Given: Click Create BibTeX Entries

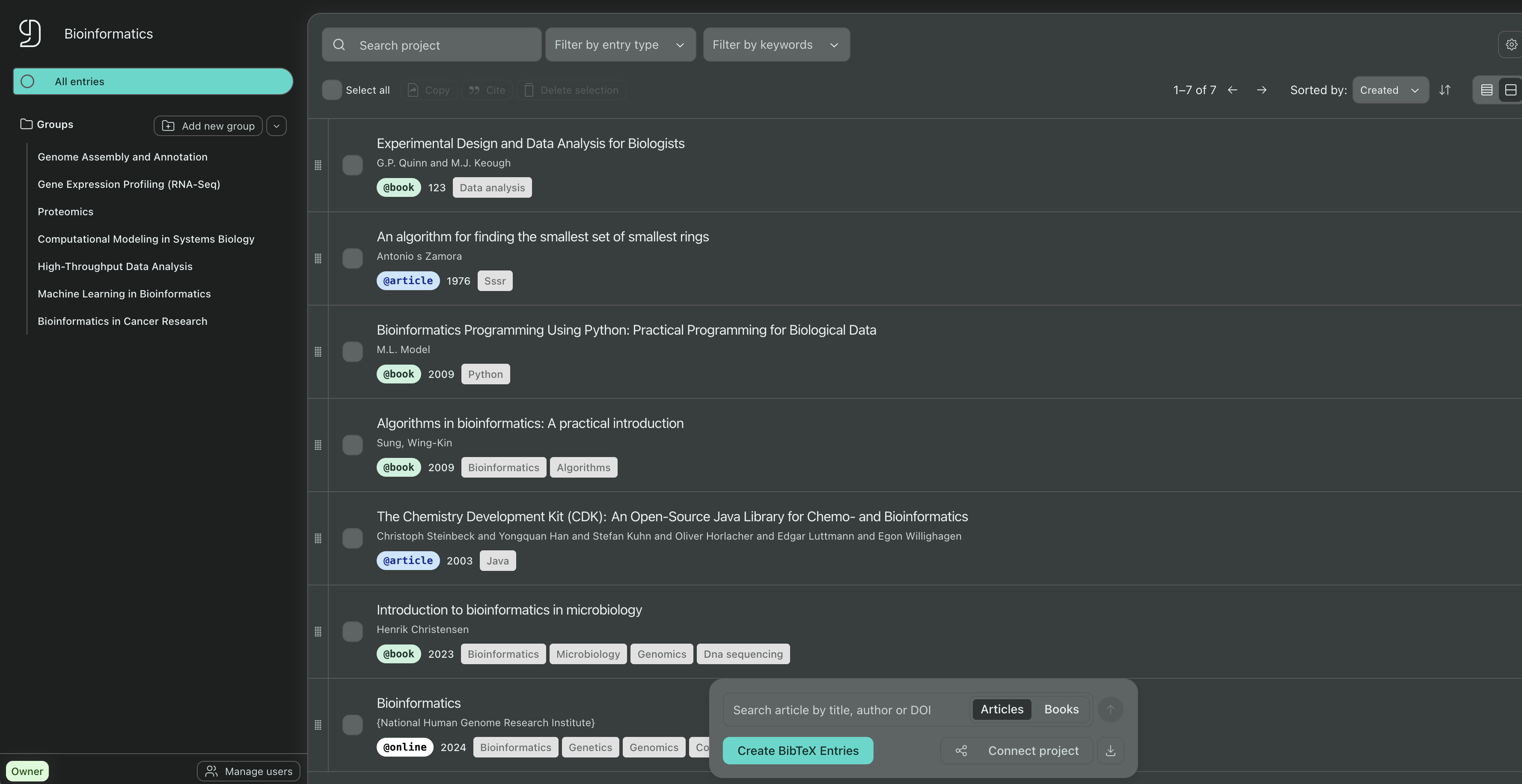Looking at the screenshot, I should pyautogui.click(x=798, y=750).
